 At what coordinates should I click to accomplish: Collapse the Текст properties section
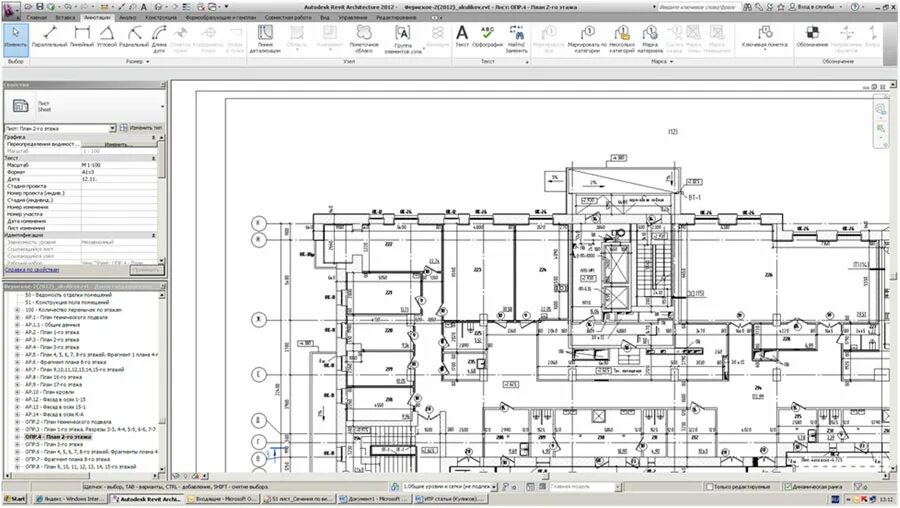tap(154, 158)
